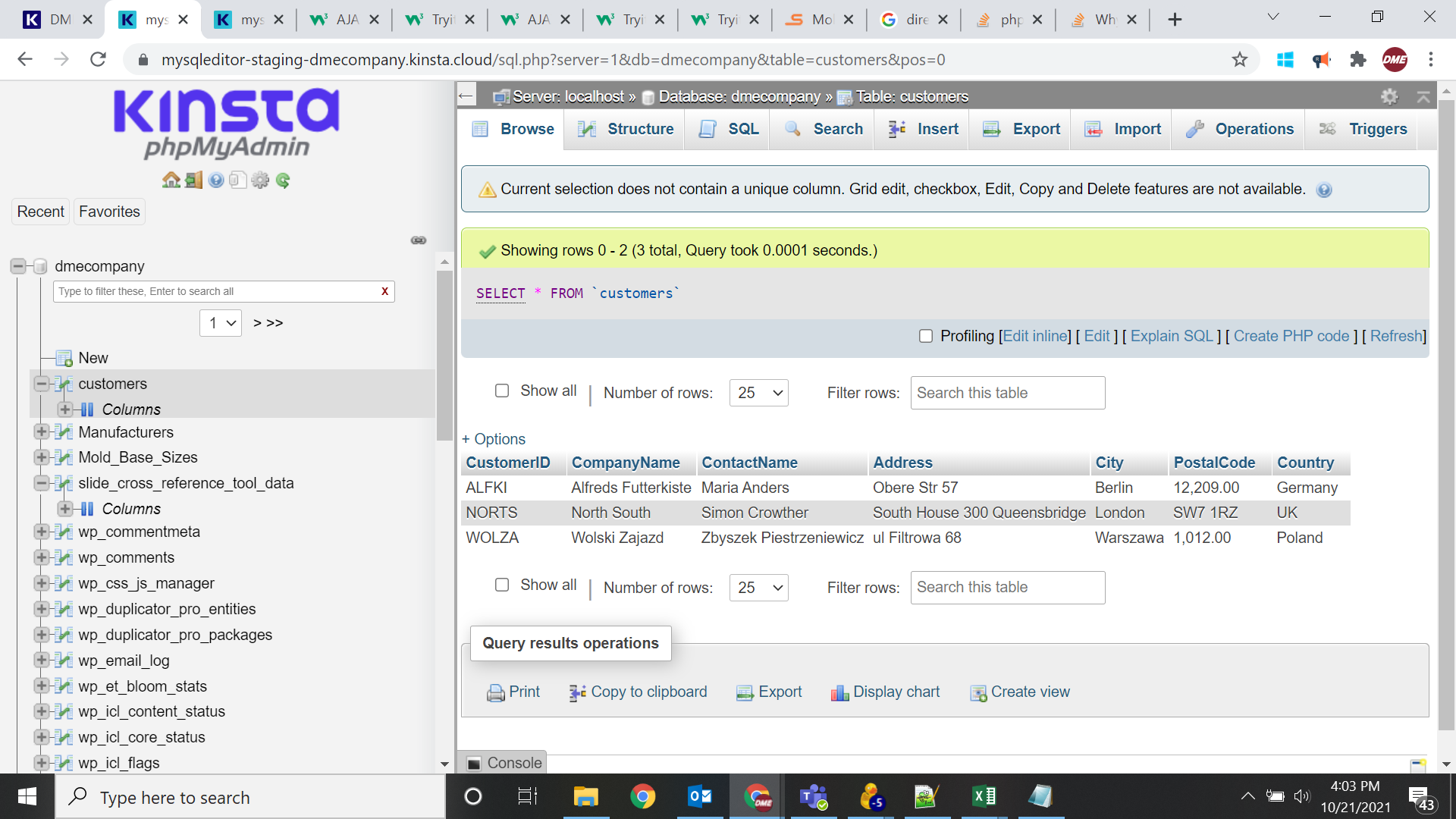Click the Explain SQL link
This screenshot has width=1456, height=819.
pos(1171,335)
